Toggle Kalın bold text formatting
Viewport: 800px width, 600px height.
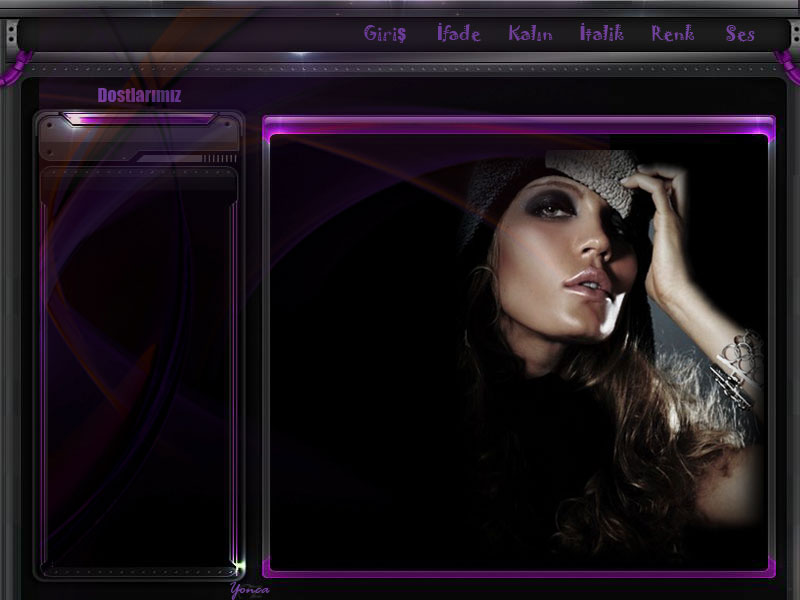(530, 34)
